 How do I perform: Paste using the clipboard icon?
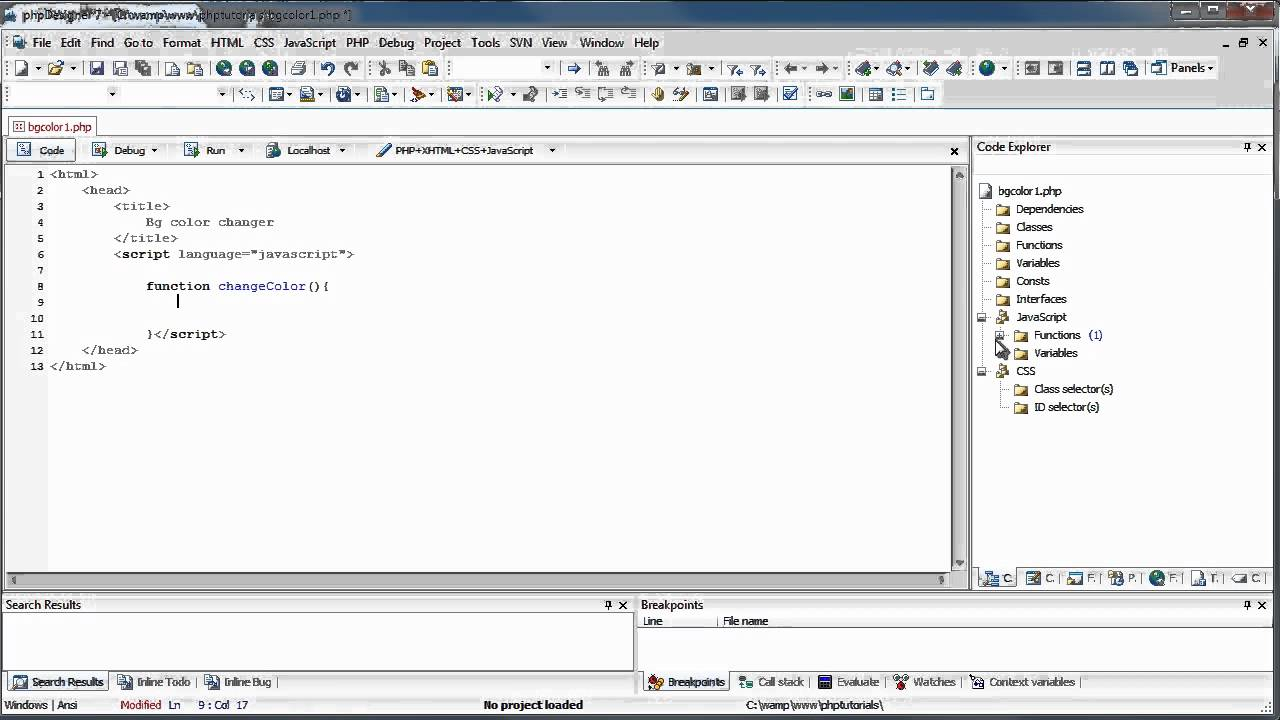tap(430, 68)
